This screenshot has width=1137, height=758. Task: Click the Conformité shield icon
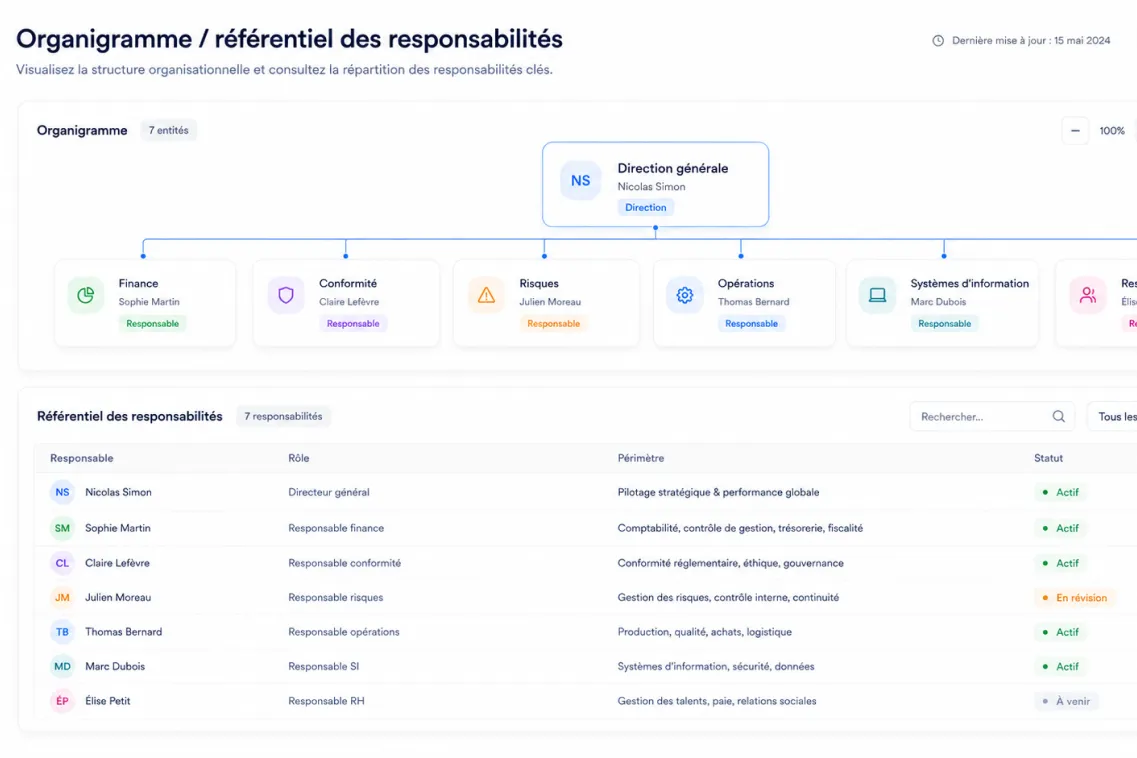[286, 295]
